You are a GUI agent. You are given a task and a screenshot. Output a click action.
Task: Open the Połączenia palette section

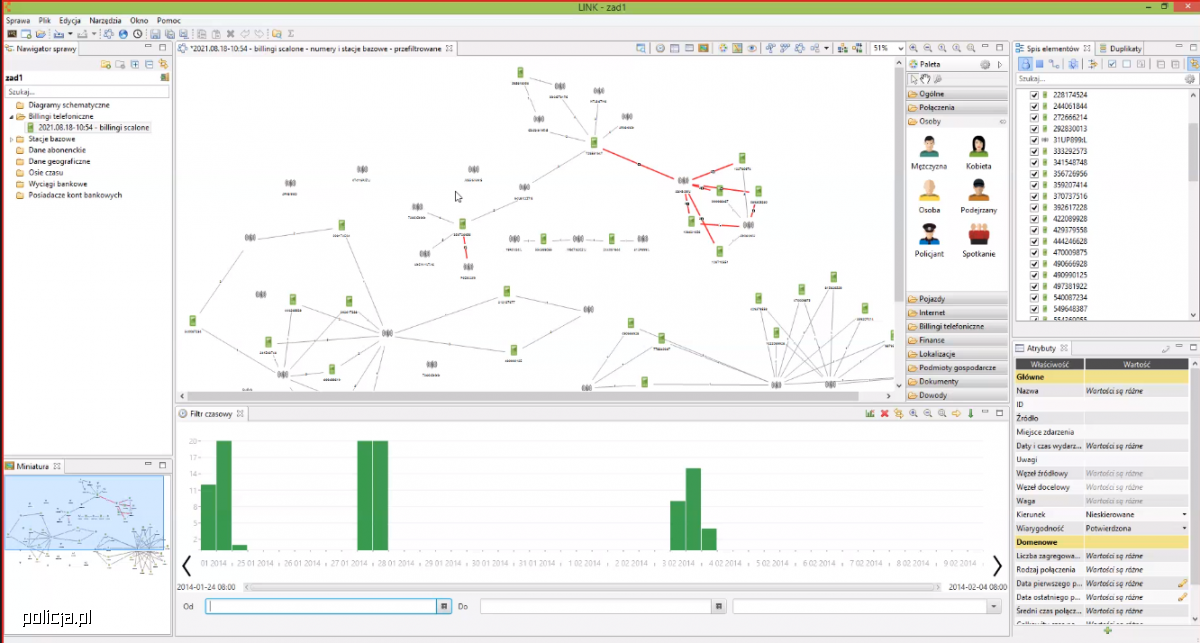957,107
